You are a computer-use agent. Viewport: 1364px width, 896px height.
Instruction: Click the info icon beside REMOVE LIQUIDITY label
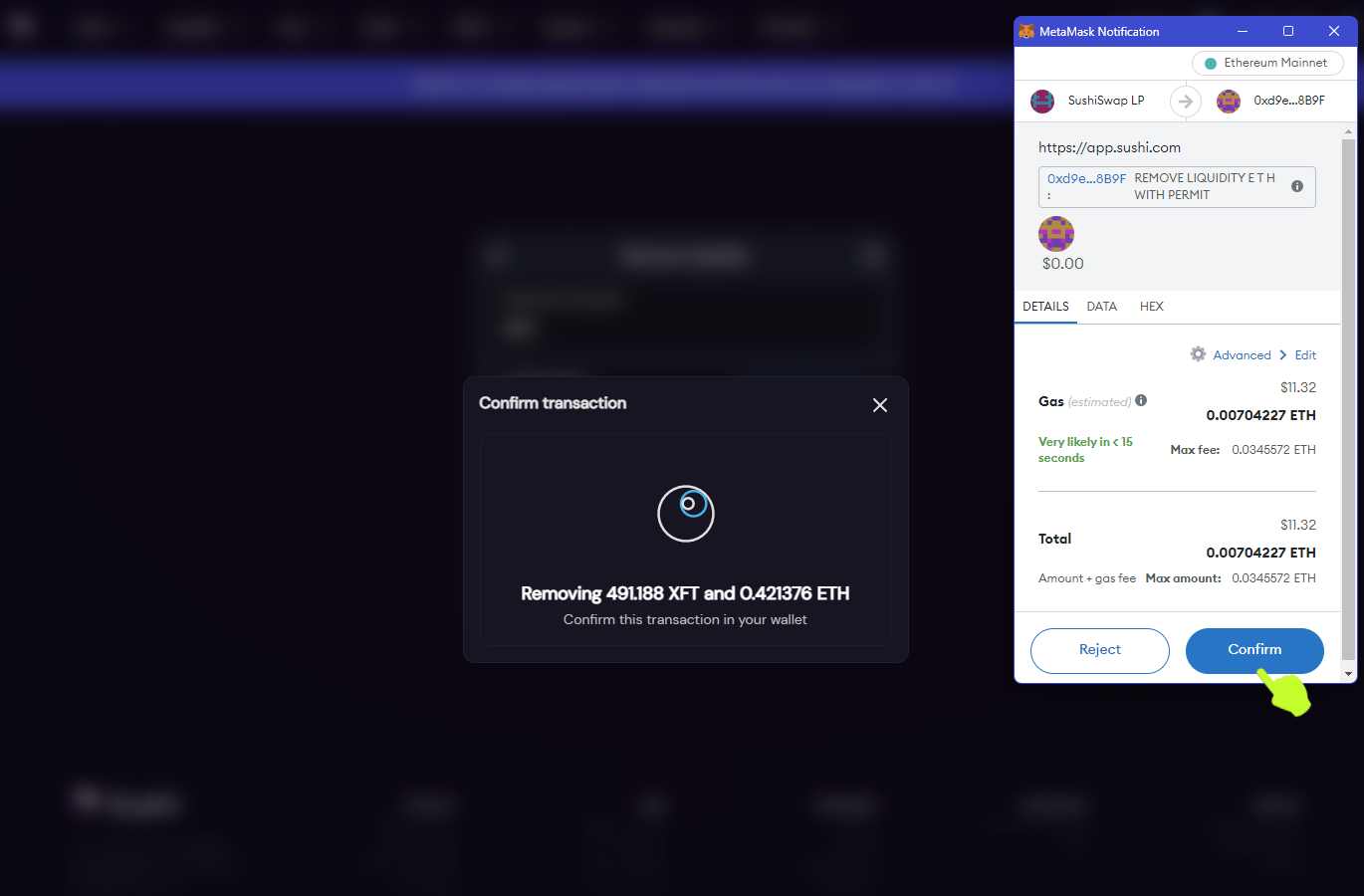pyautogui.click(x=1297, y=186)
